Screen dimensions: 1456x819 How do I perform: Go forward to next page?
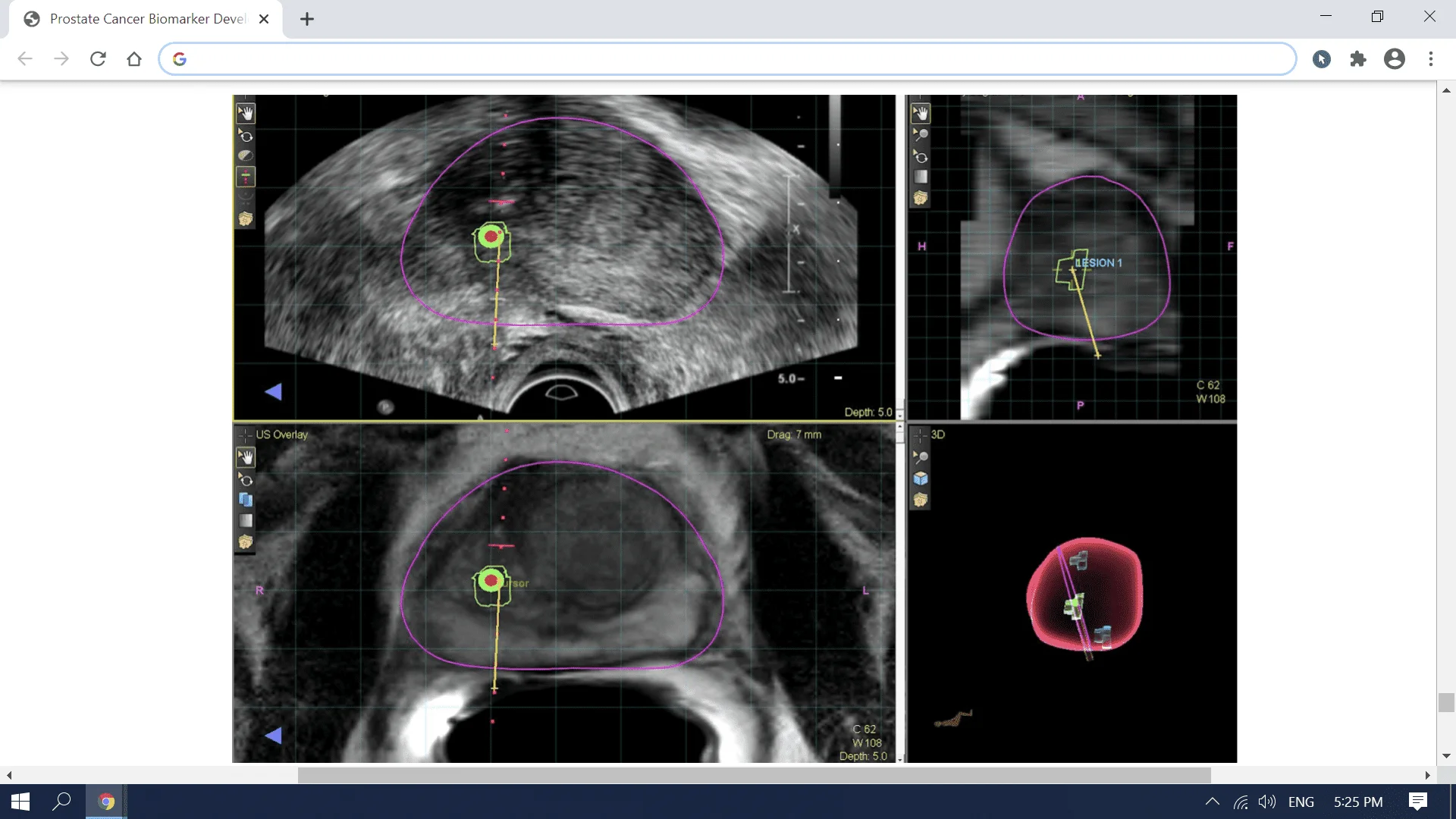(61, 58)
